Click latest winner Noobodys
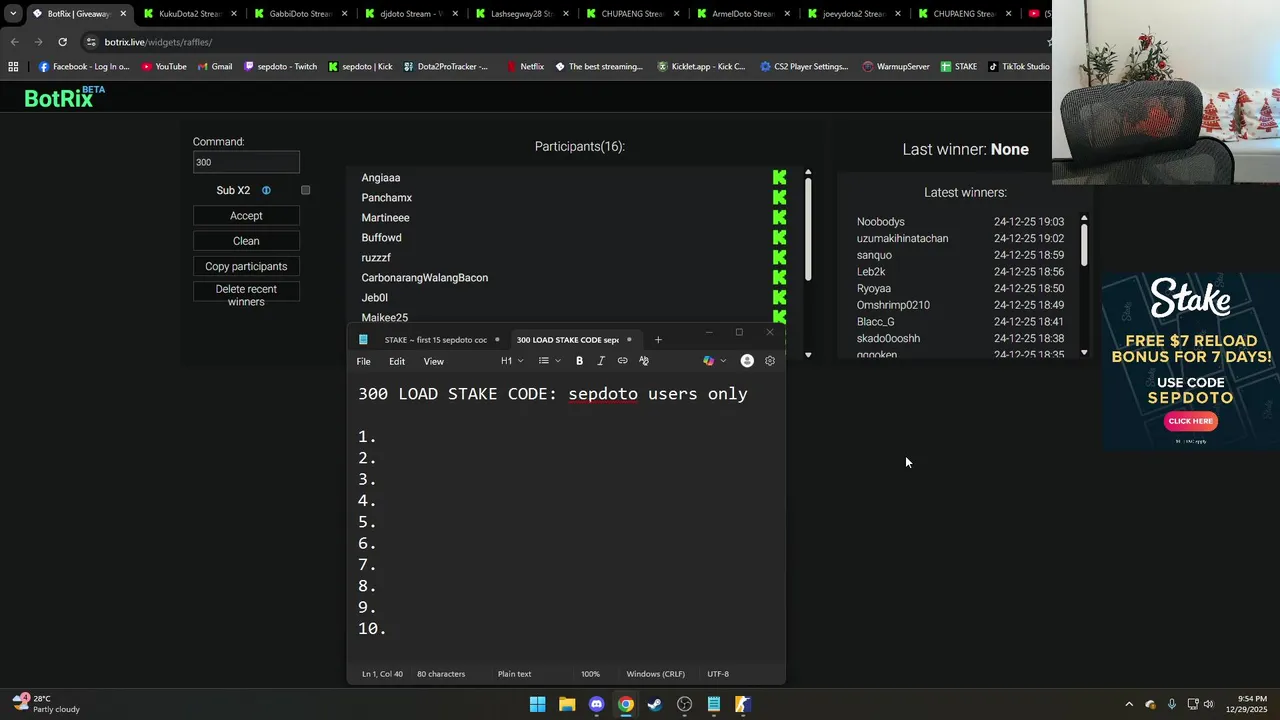Screen dimensions: 1280x720 [x=880, y=222]
